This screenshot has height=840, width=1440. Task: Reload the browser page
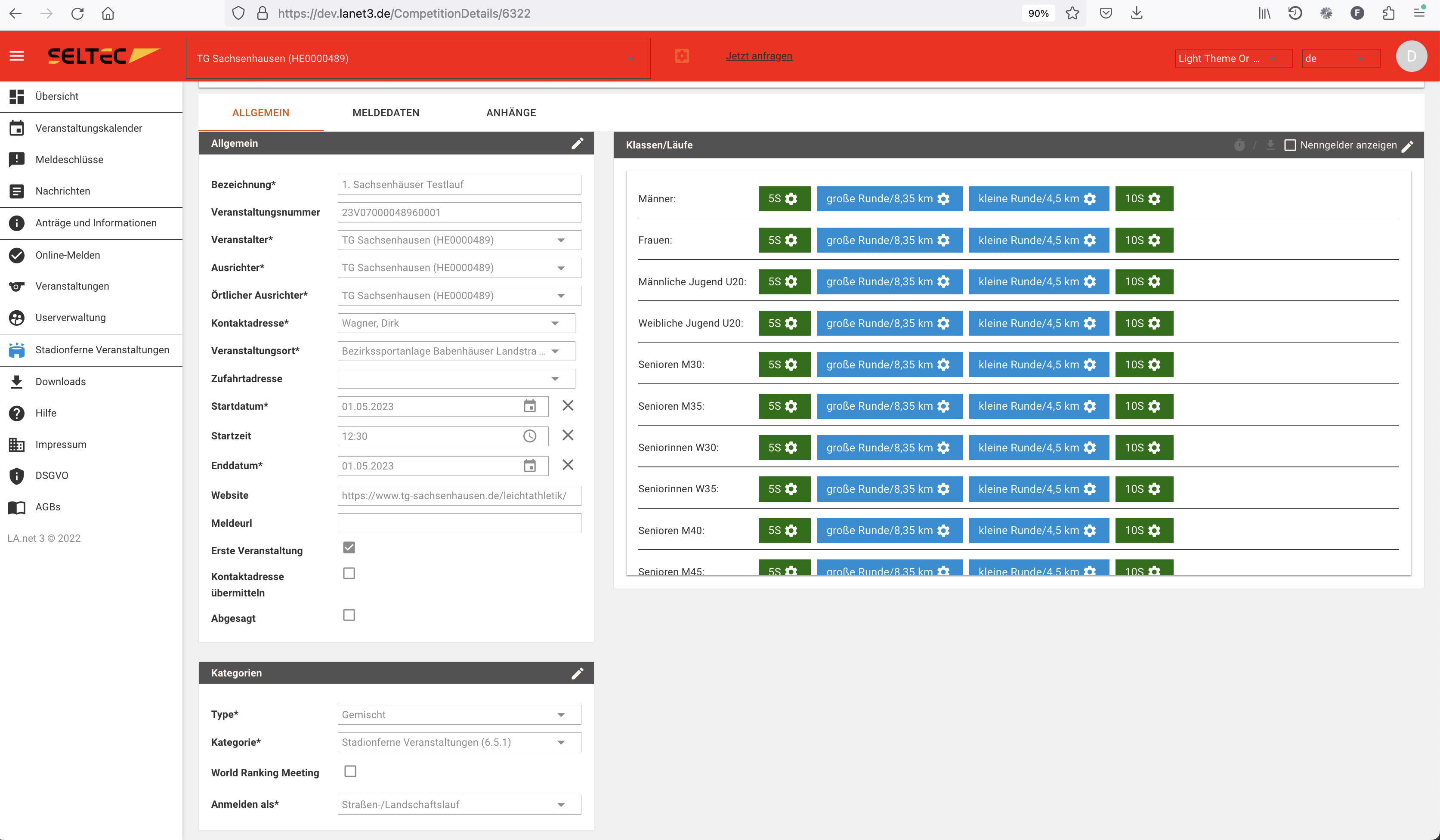pyautogui.click(x=77, y=13)
